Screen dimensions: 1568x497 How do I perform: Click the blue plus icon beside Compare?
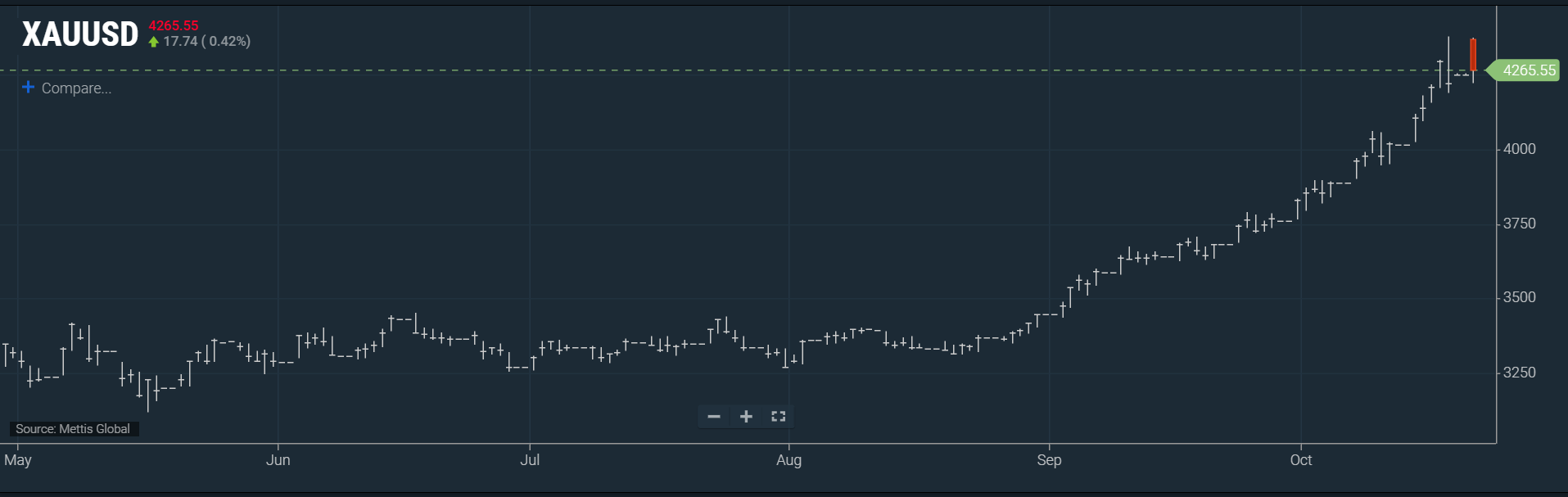28,87
